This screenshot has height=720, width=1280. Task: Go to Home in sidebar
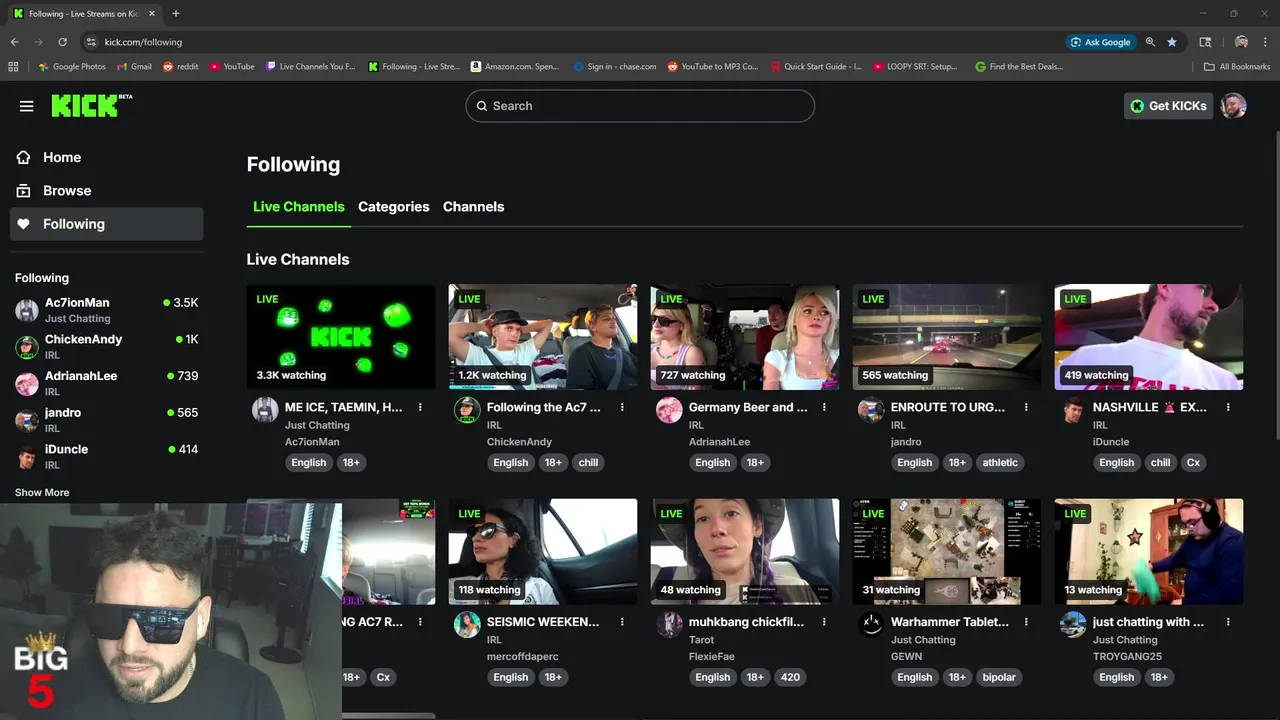106,157
